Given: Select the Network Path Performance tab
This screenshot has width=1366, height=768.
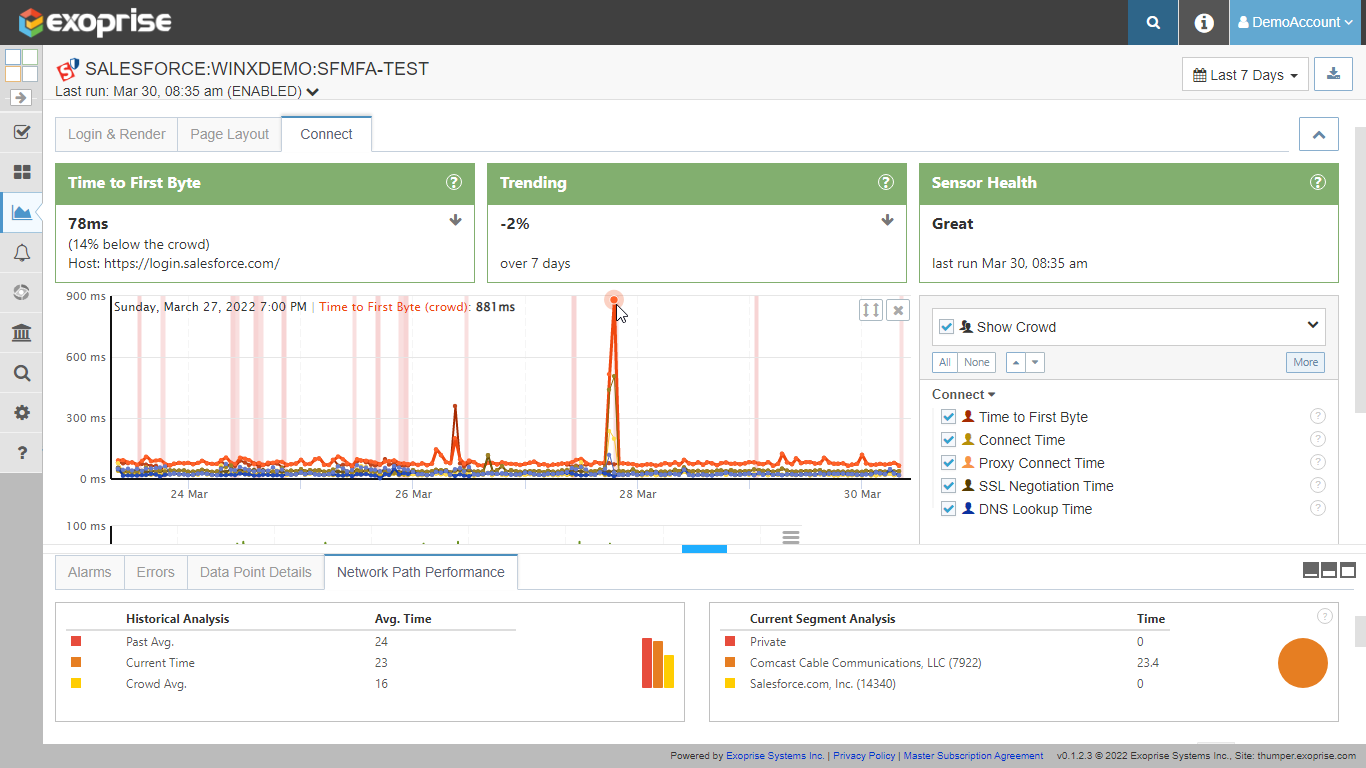Looking at the screenshot, I should pyautogui.click(x=421, y=572).
